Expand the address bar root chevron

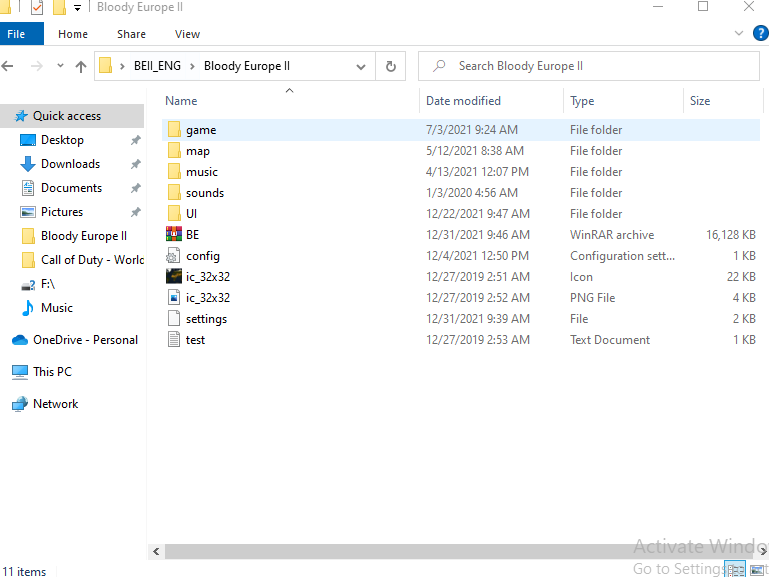122,66
